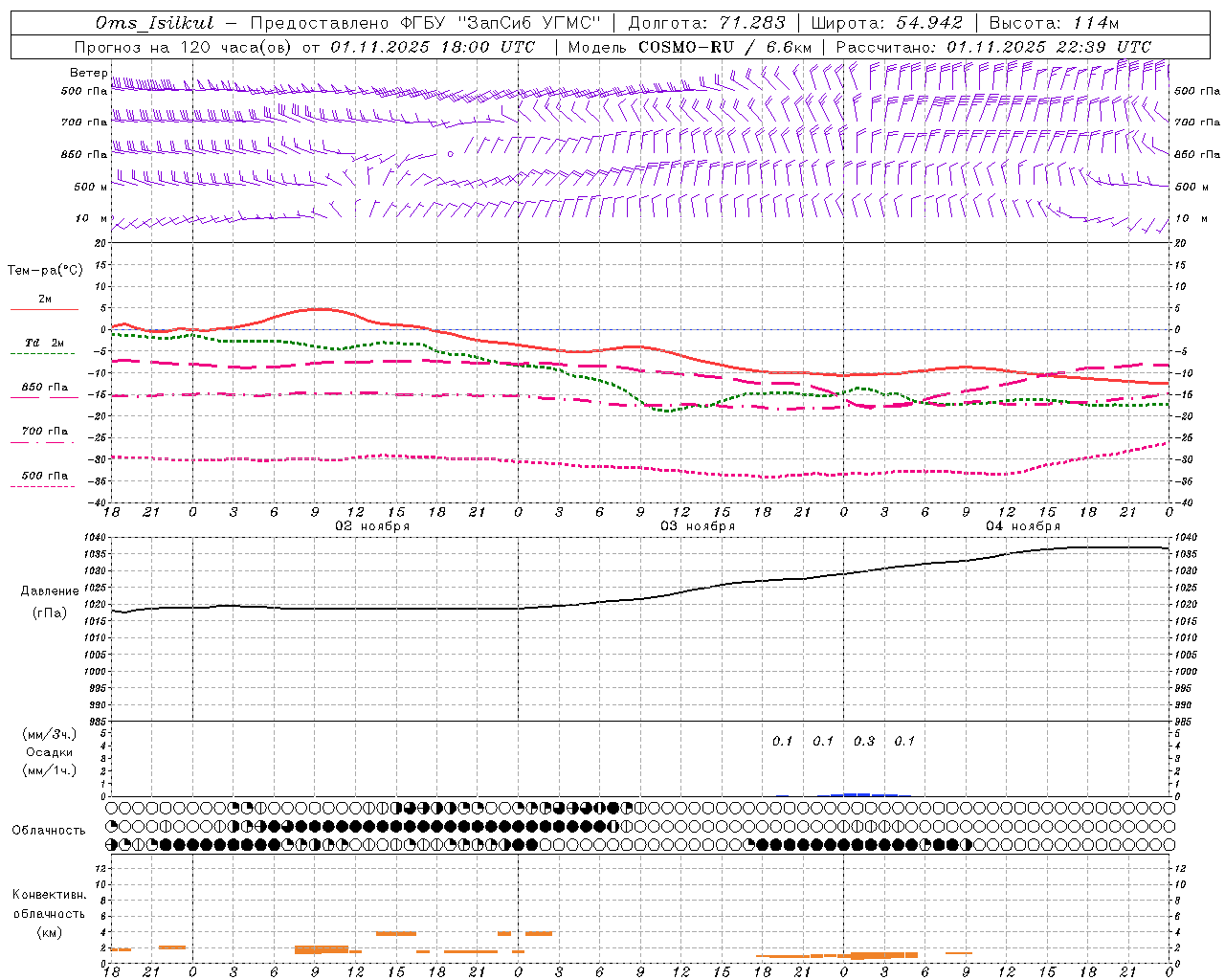Viewport: 1225px width, 980px height.
Task: Click the 'Облачность' cloud cover label
Action: coord(49,831)
